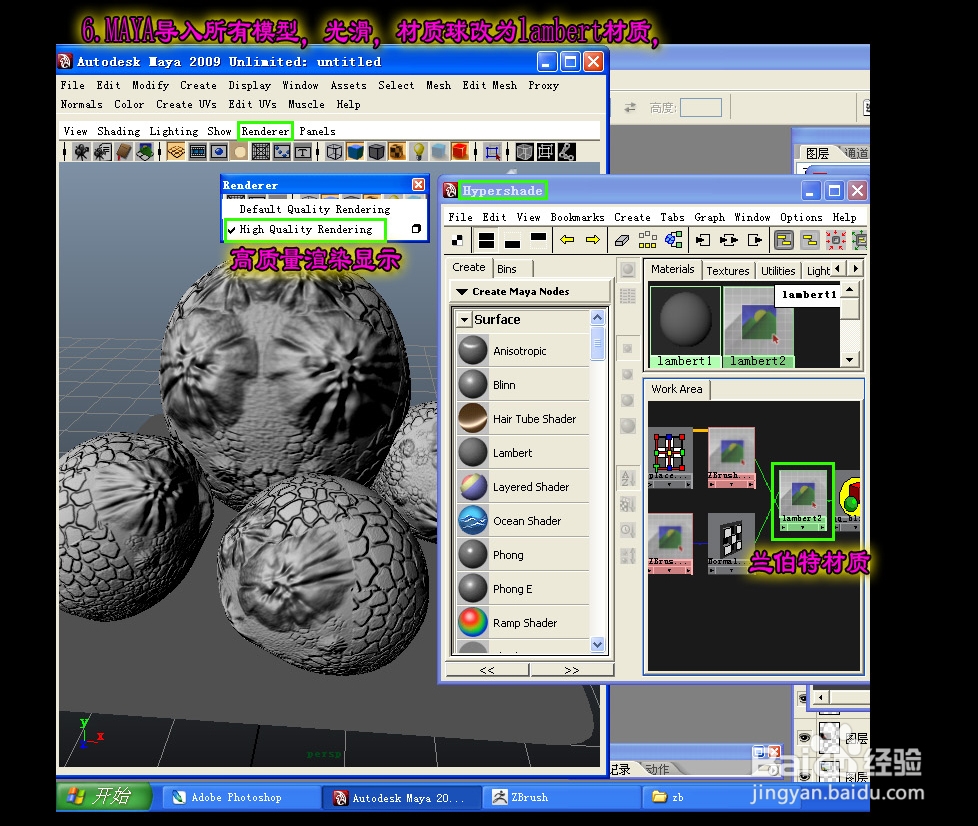
Task: Click the yellow Next Graph right arrow
Action: click(x=593, y=240)
